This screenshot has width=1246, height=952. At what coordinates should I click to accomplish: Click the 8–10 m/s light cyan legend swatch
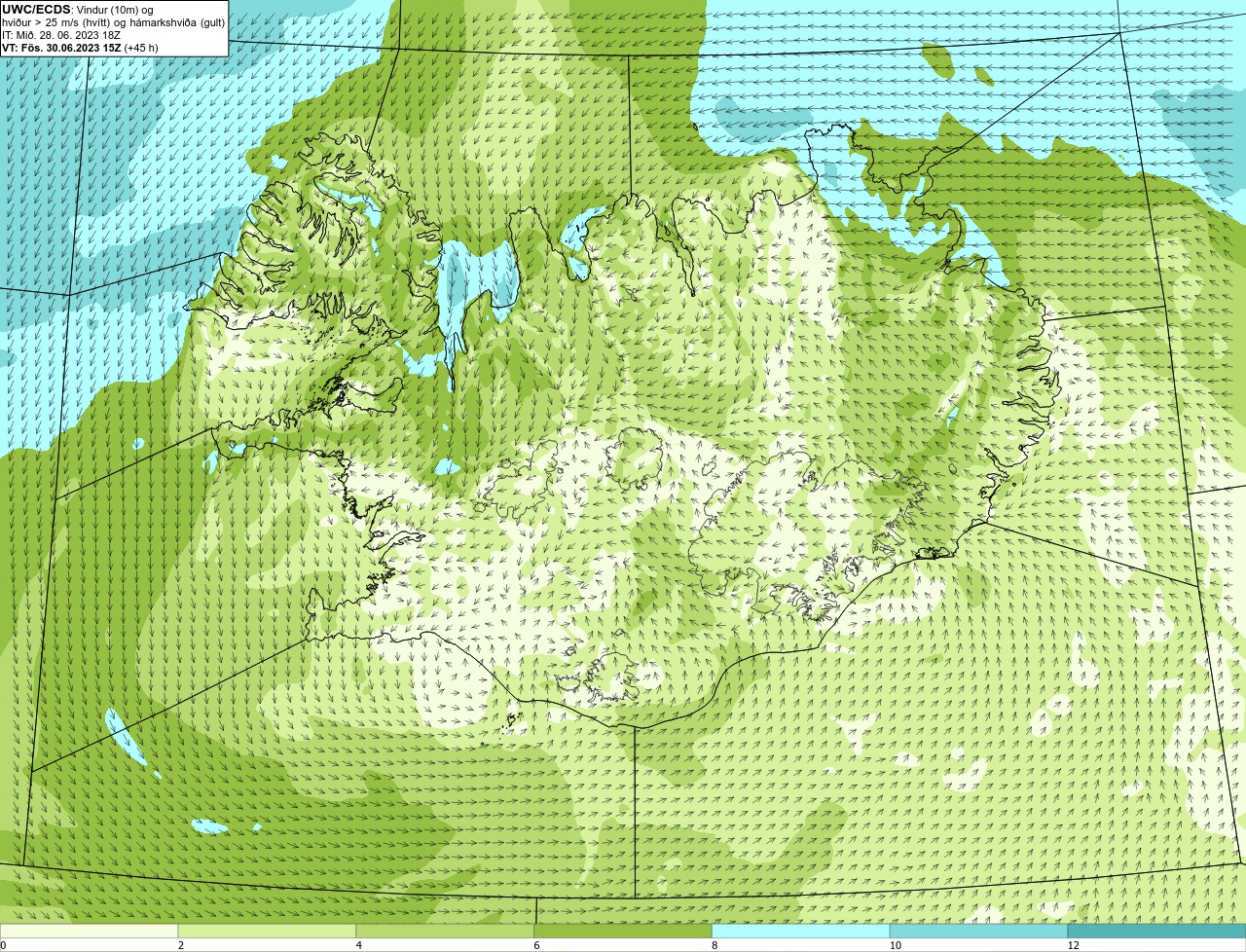801,932
